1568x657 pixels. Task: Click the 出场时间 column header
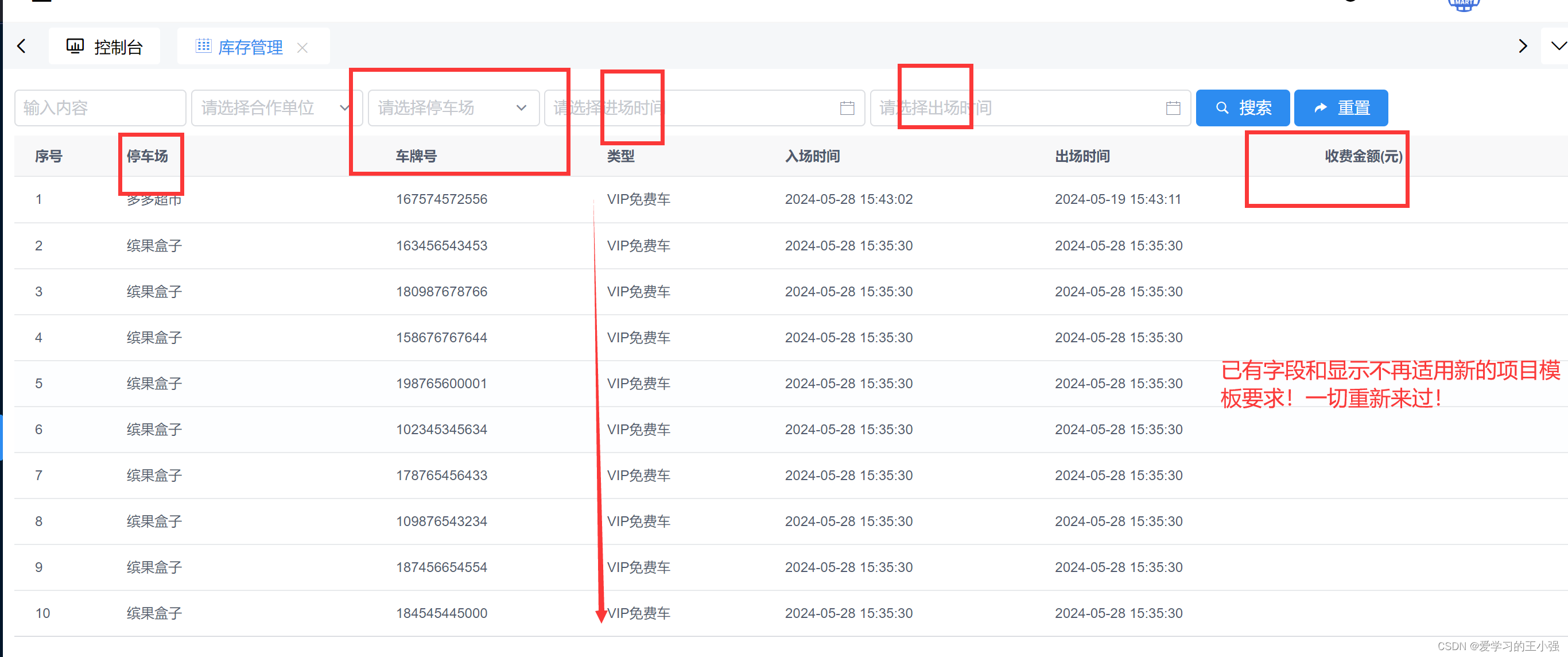[x=1082, y=156]
